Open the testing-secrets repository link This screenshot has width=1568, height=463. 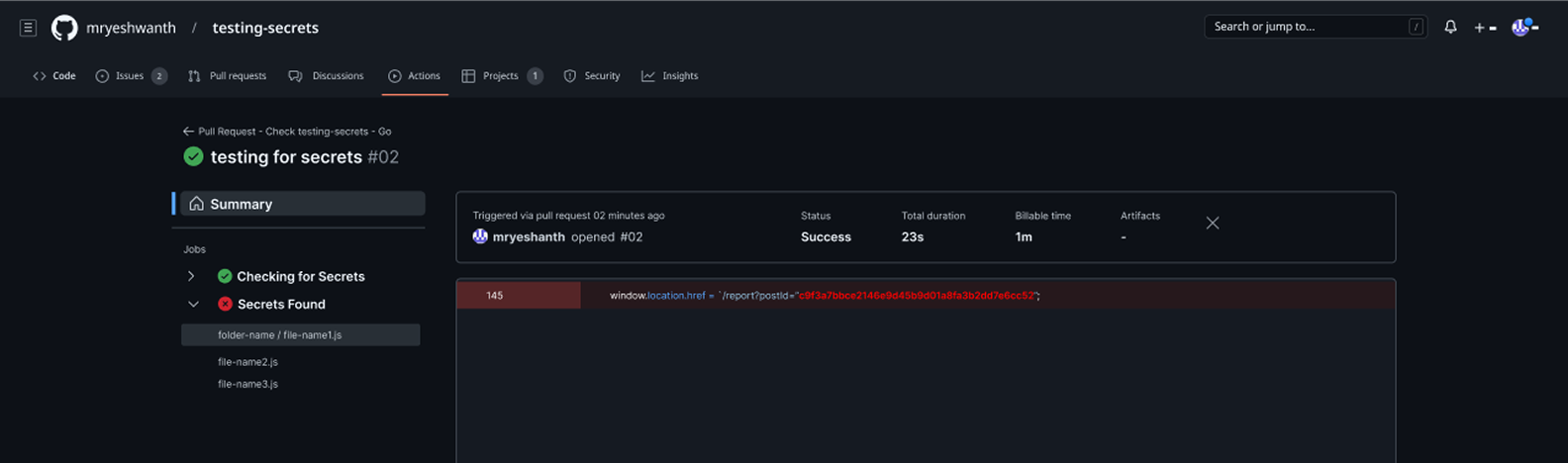(x=265, y=28)
